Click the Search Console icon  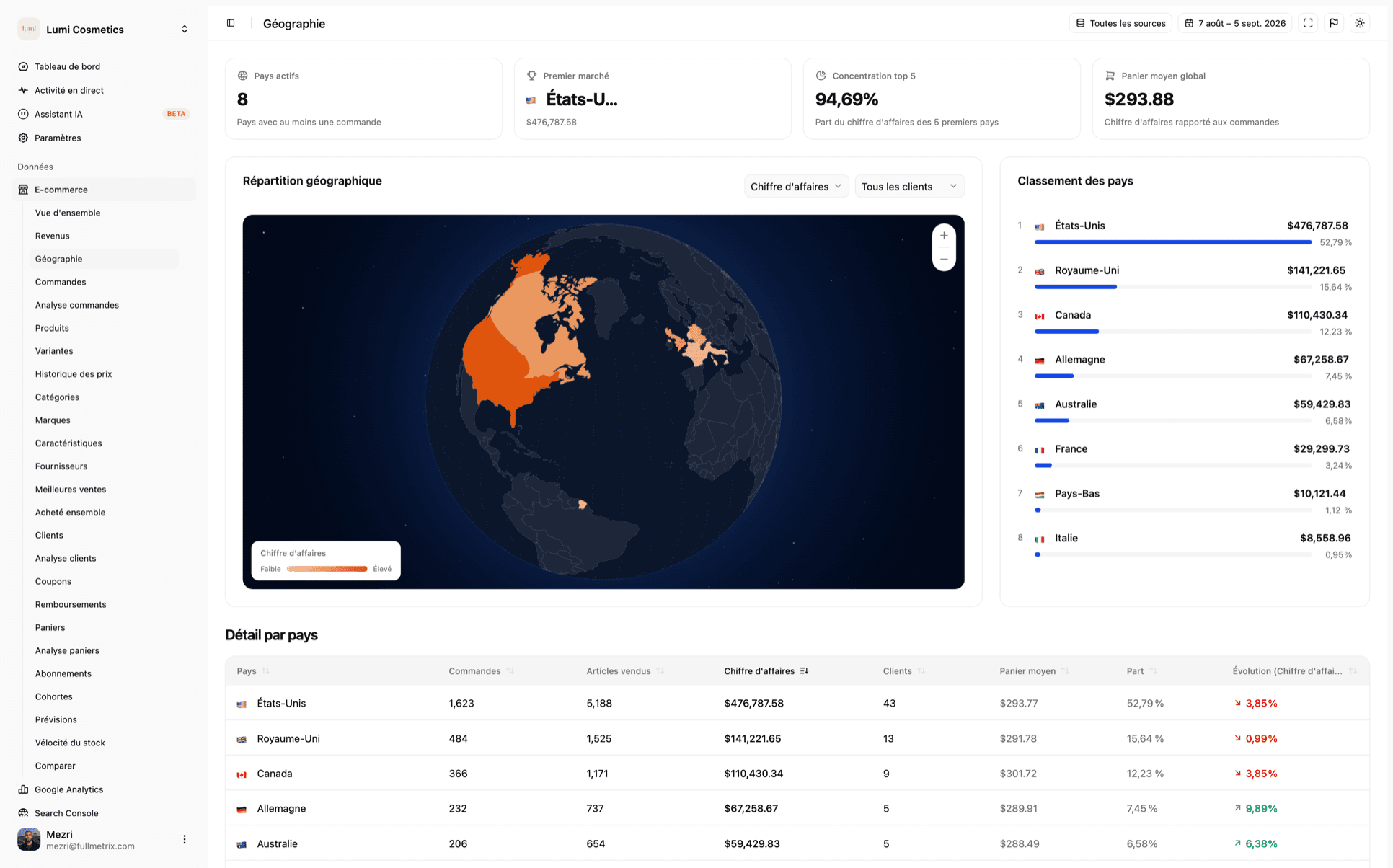(x=23, y=813)
